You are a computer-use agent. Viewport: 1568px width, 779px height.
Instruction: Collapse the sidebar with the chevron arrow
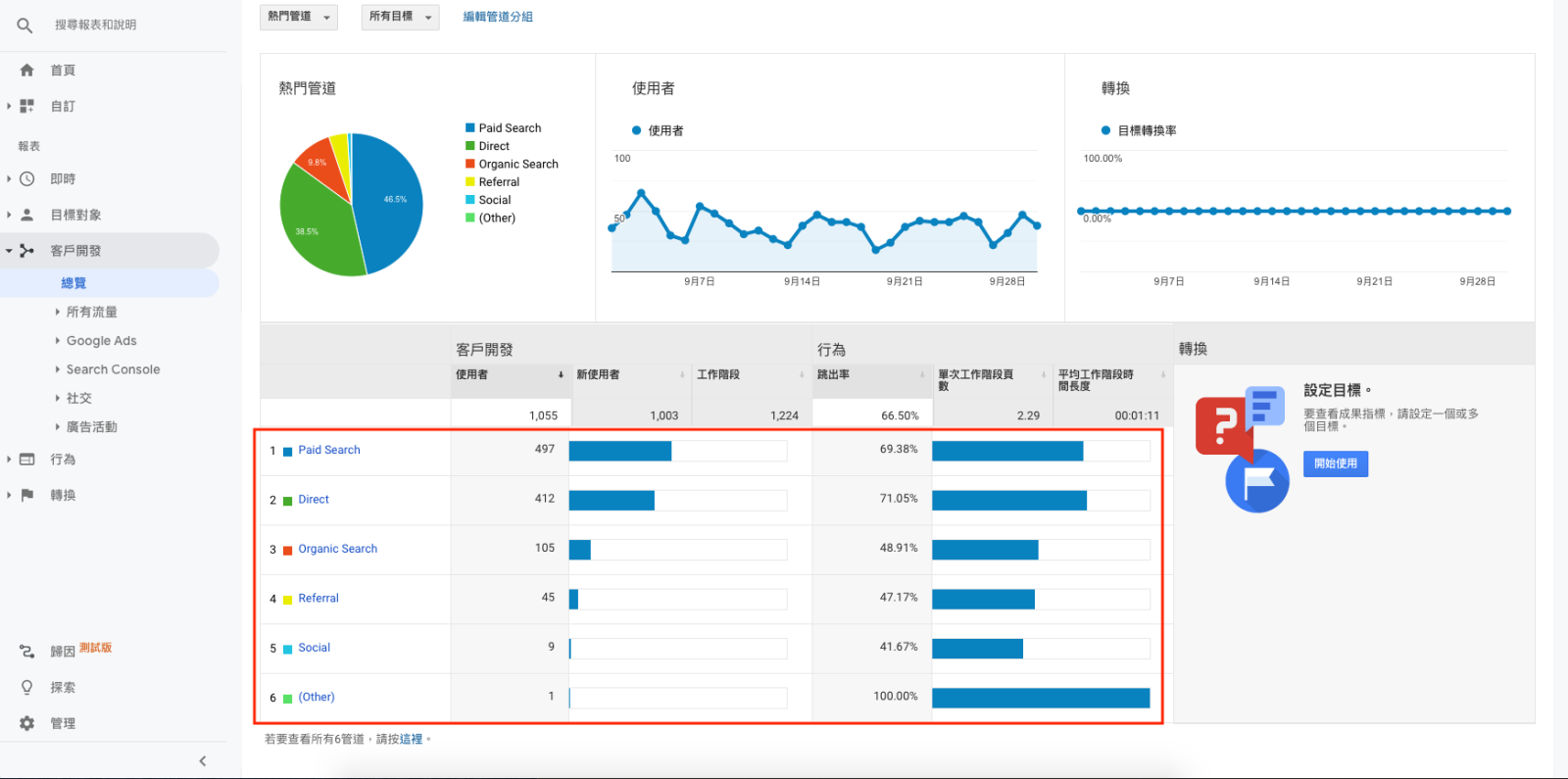pos(203,761)
